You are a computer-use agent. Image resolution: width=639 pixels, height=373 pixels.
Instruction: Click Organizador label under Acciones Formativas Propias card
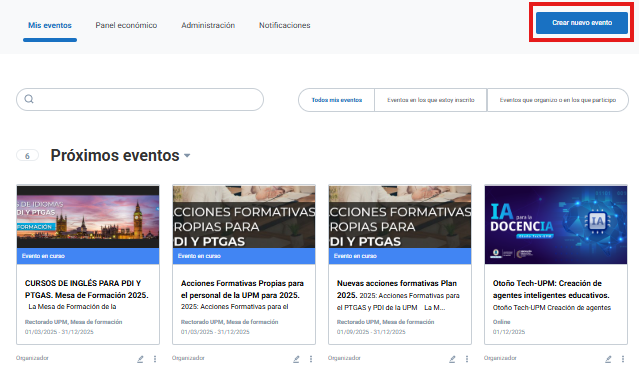point(188,358)
